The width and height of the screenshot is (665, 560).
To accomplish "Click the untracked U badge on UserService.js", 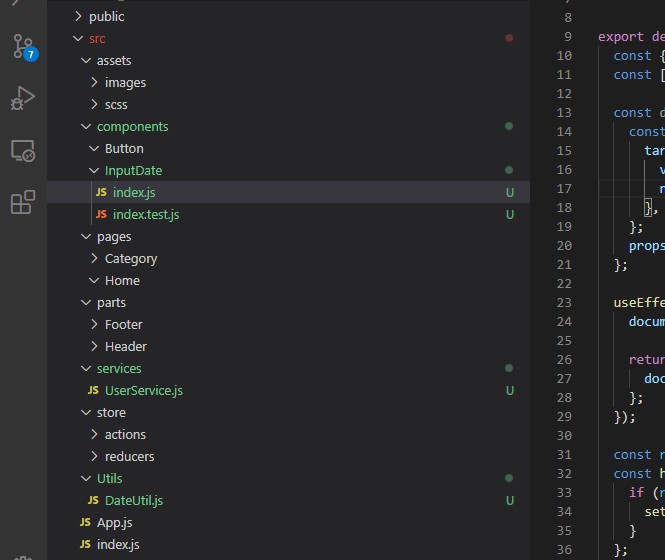I will [x=510, y=390].
